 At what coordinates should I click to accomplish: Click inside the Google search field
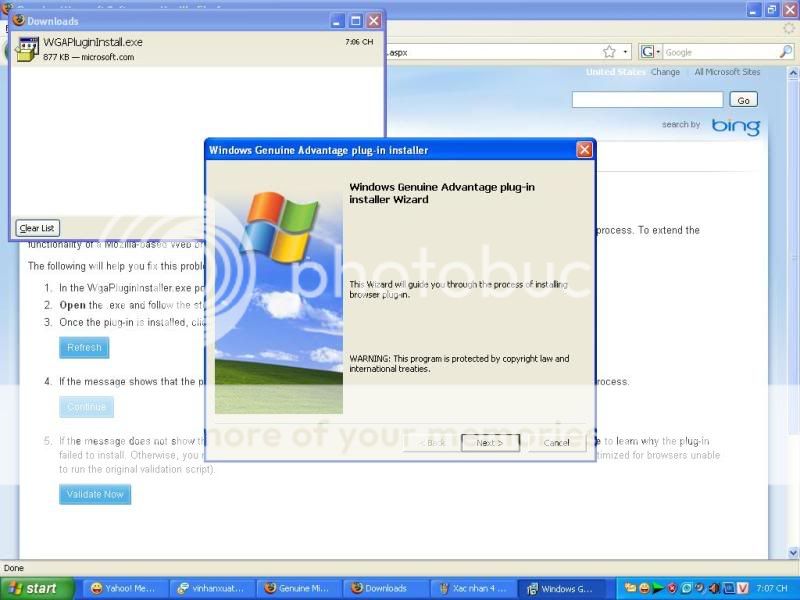[x=720, y=52]
